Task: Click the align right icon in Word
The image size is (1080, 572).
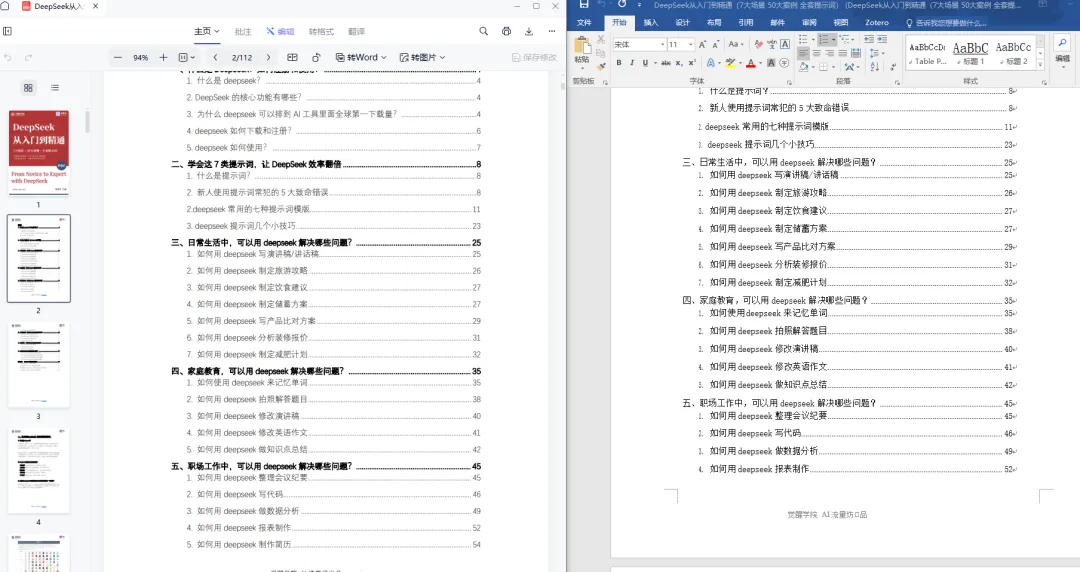Action: click(x=829, y=53)
